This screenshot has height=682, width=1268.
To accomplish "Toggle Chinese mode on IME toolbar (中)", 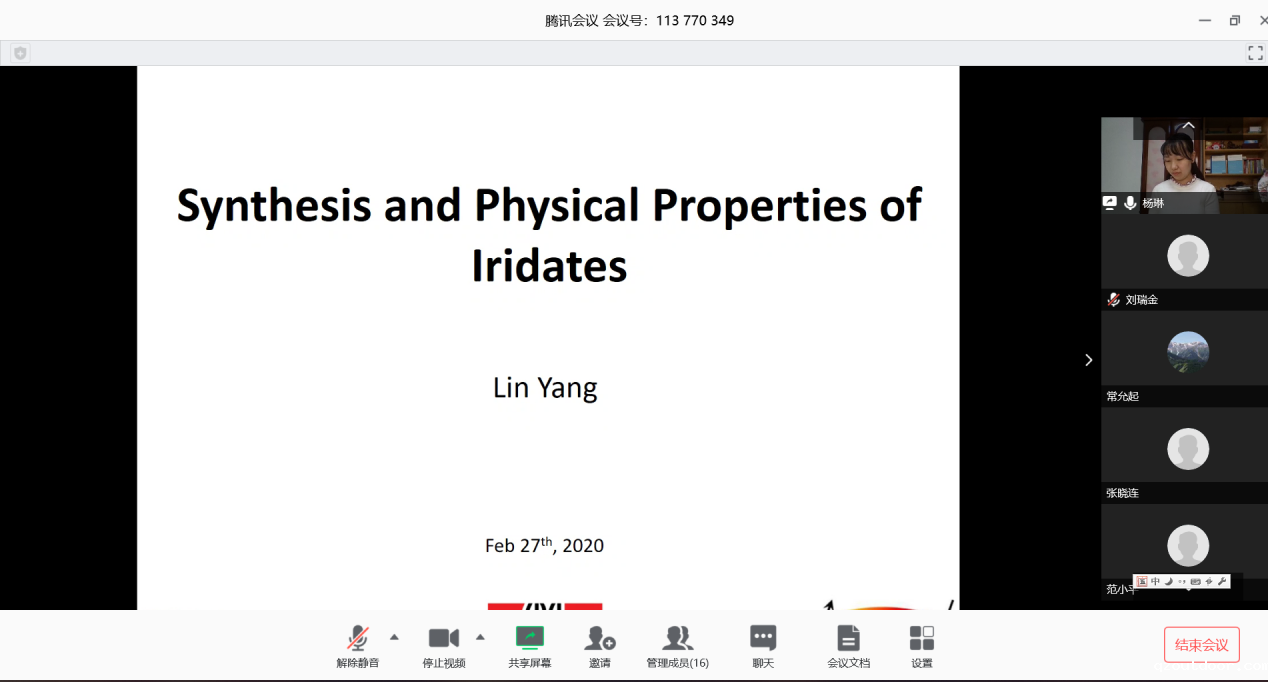I will [x=1156, y=581].
